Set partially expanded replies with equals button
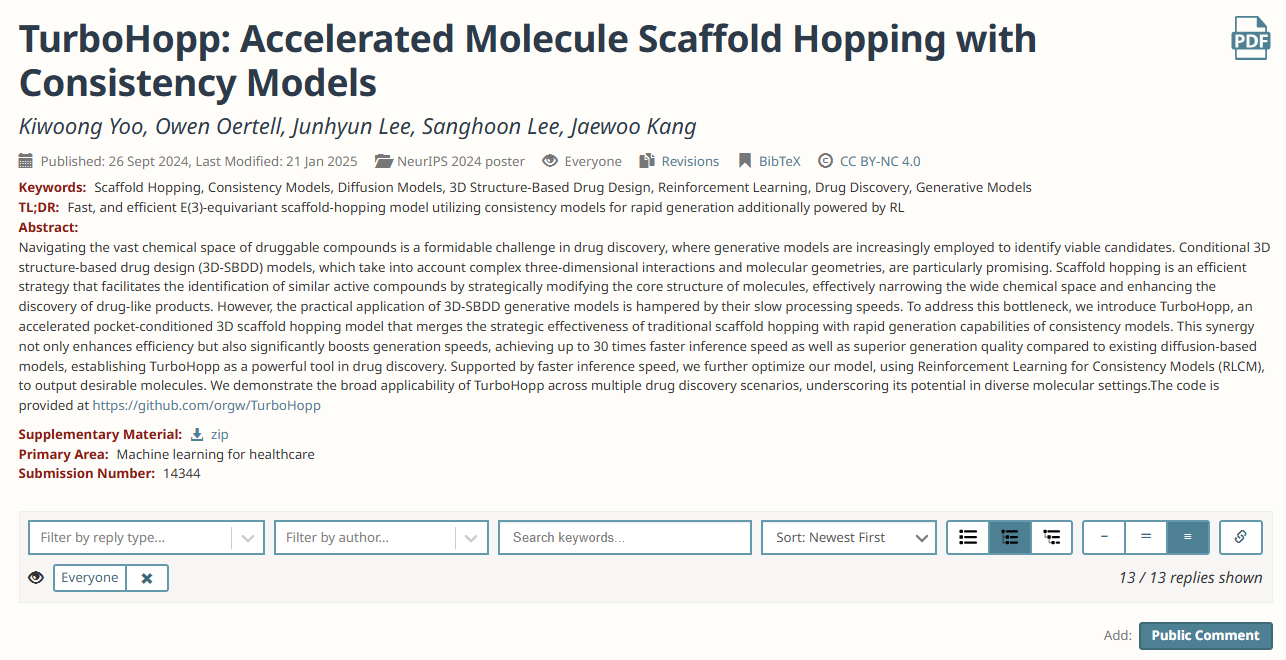 tap(1146, 537)
